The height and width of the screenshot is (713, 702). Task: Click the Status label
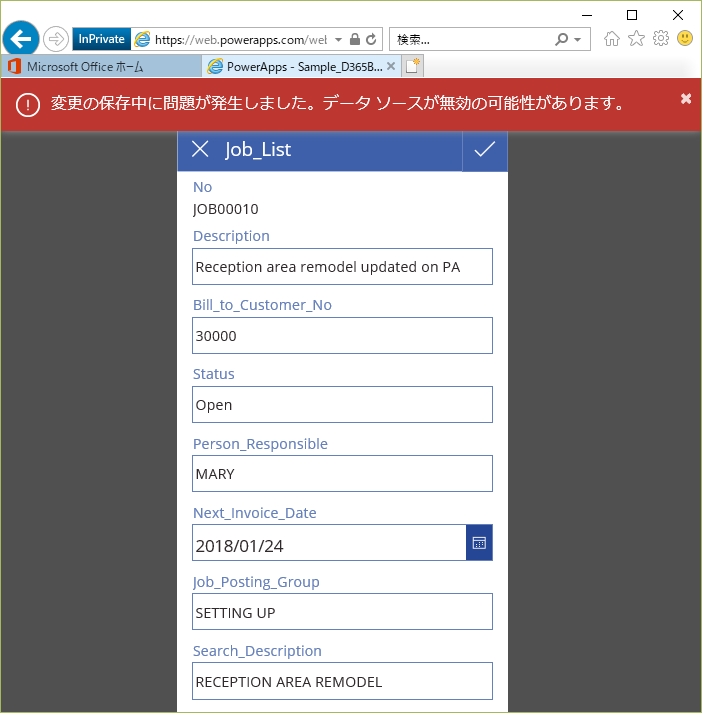(x=214, y=374)
